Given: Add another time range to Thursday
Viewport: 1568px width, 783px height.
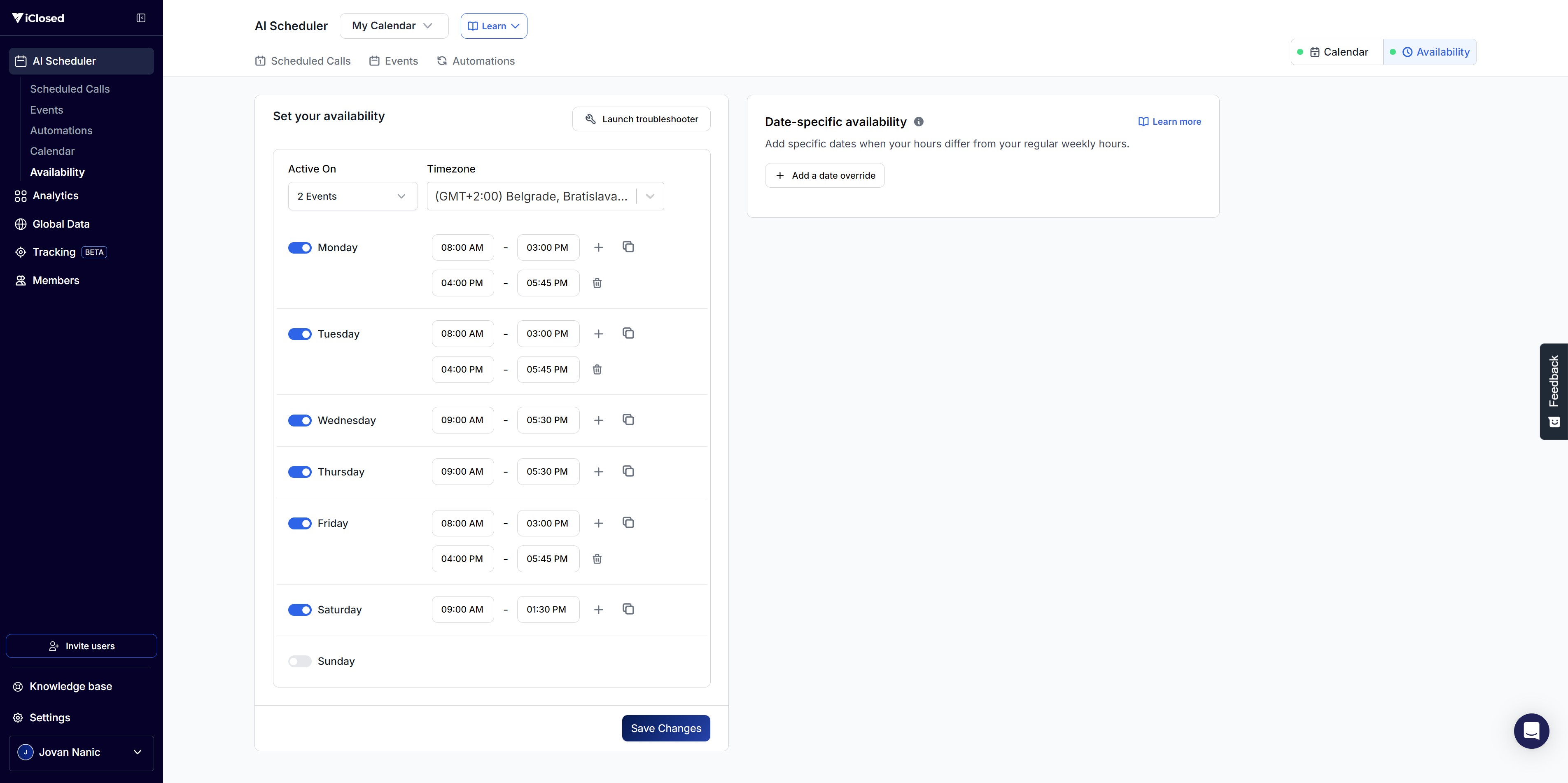Looking at the screenshot, I should tap(598, 471).
